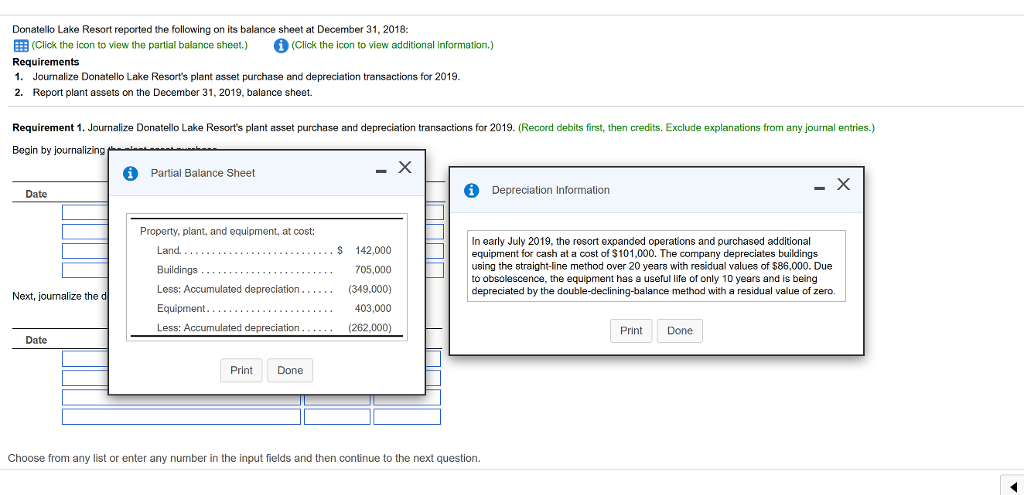Viewport: 1024px width, 495px height.
Task: Minimize the Depreciation Information dialog
Action: [820, 189]
